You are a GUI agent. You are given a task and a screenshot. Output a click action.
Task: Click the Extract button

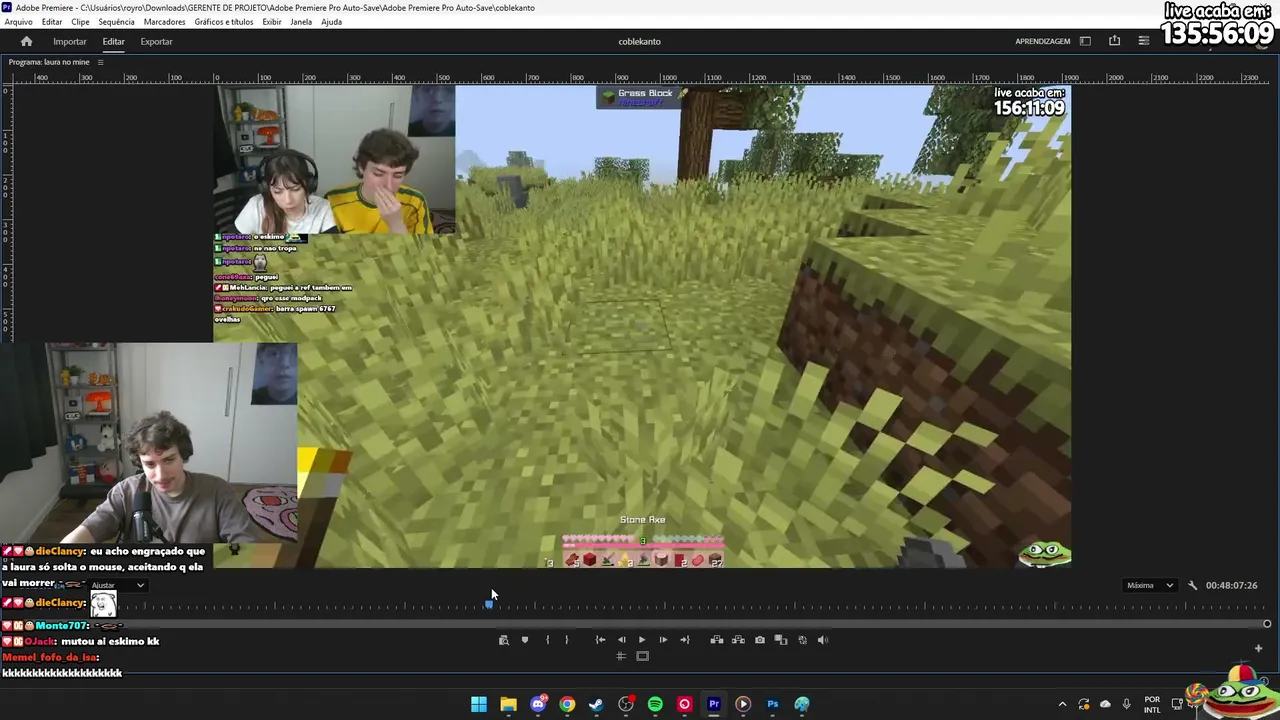pos(738,640)
